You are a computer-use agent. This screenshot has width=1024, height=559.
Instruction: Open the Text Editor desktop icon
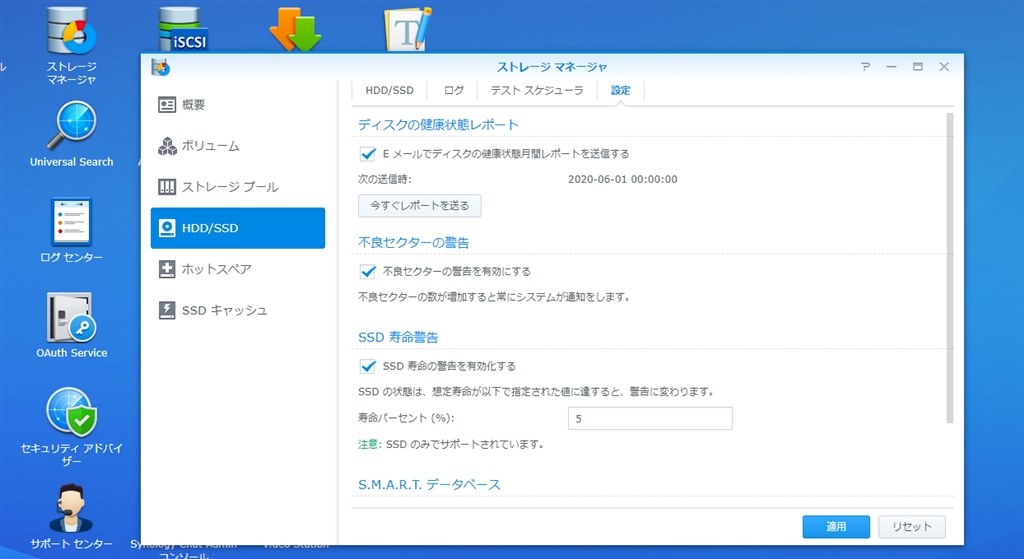408,29
